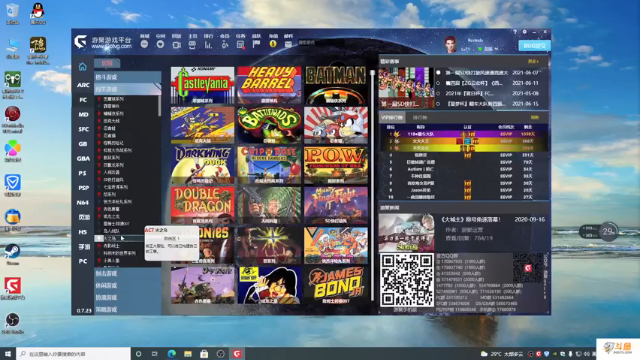Screen dimensions: 640x360
Task: Open the team flag icon
Action: pos(256,44)
